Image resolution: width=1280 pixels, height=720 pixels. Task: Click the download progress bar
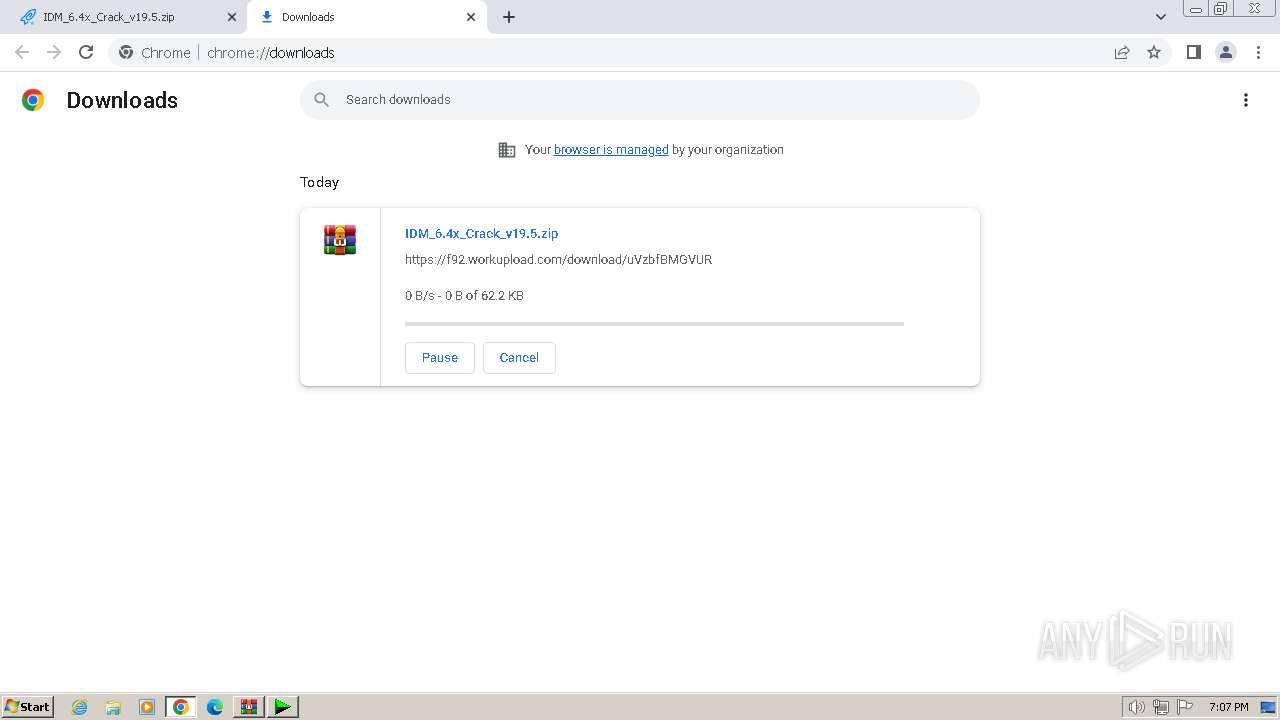[654, 324]
